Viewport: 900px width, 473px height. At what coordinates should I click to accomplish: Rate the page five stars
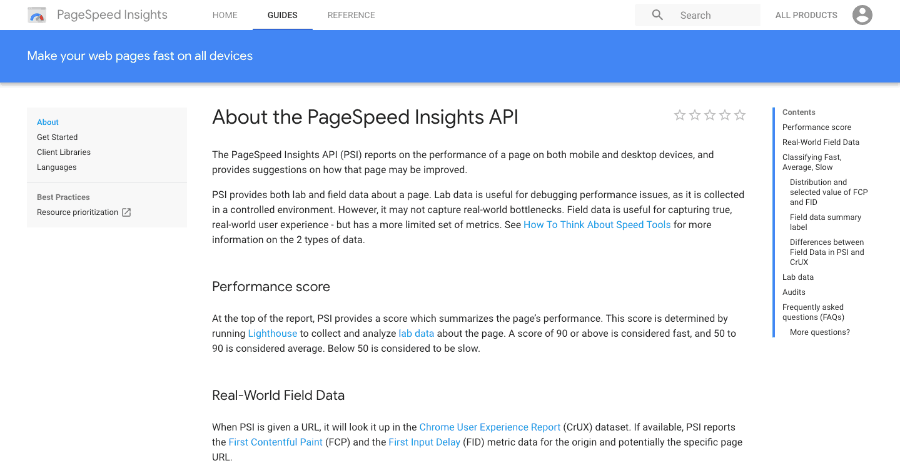[x=740, y=115]
